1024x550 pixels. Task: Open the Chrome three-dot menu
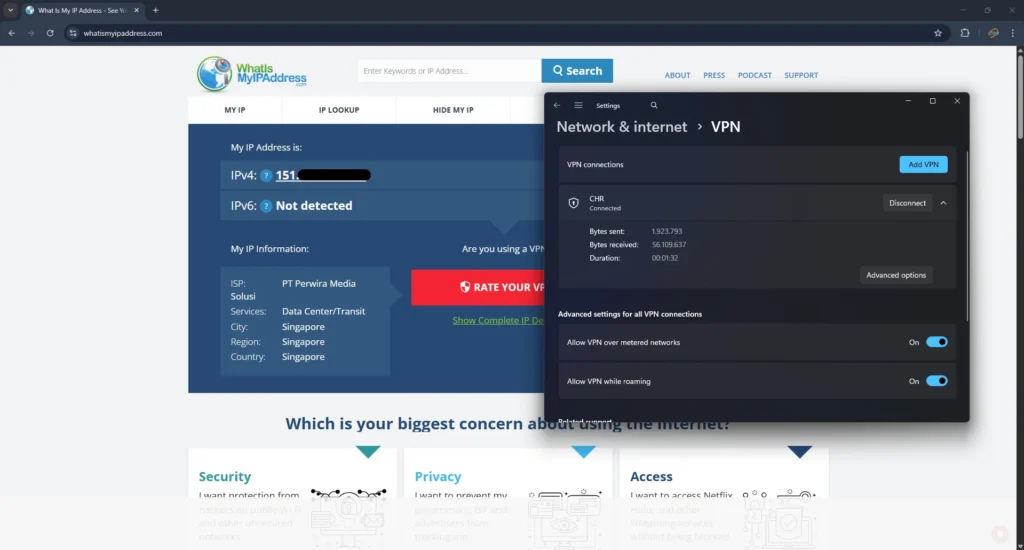pos(1013,33)
